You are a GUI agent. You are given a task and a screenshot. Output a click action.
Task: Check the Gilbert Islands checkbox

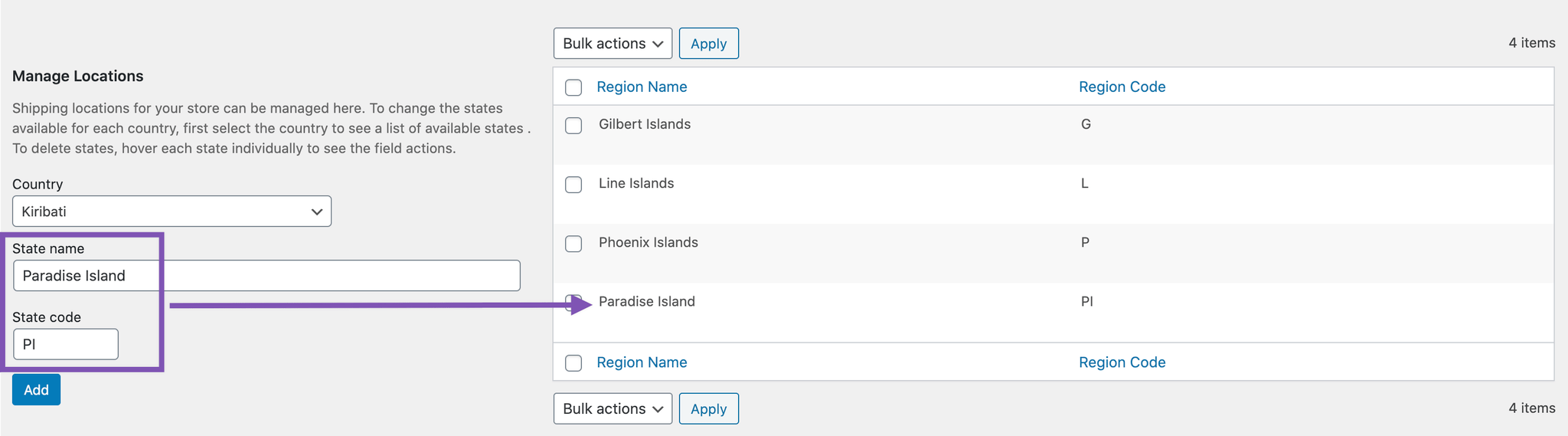coord(573,126)
